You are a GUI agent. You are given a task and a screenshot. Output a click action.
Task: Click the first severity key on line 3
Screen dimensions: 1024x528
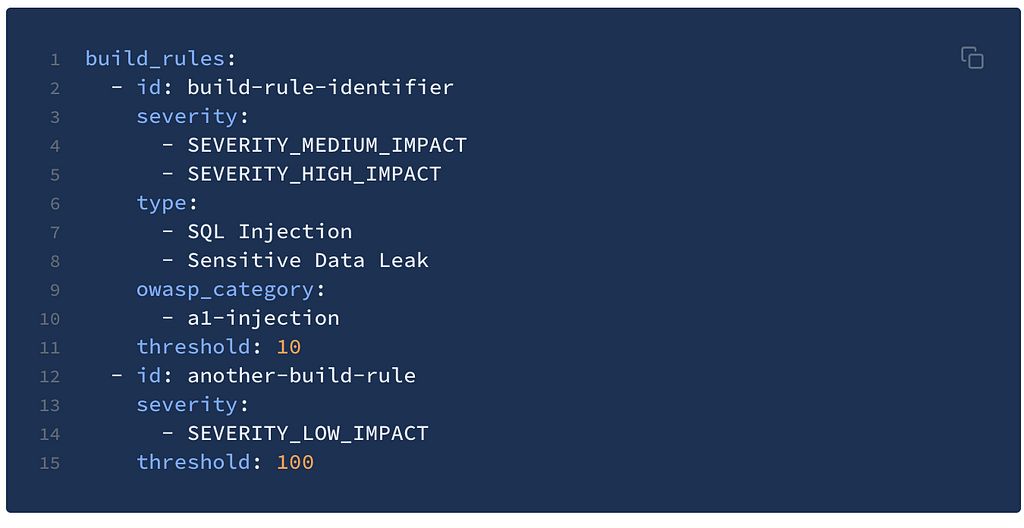click(187, 116)
